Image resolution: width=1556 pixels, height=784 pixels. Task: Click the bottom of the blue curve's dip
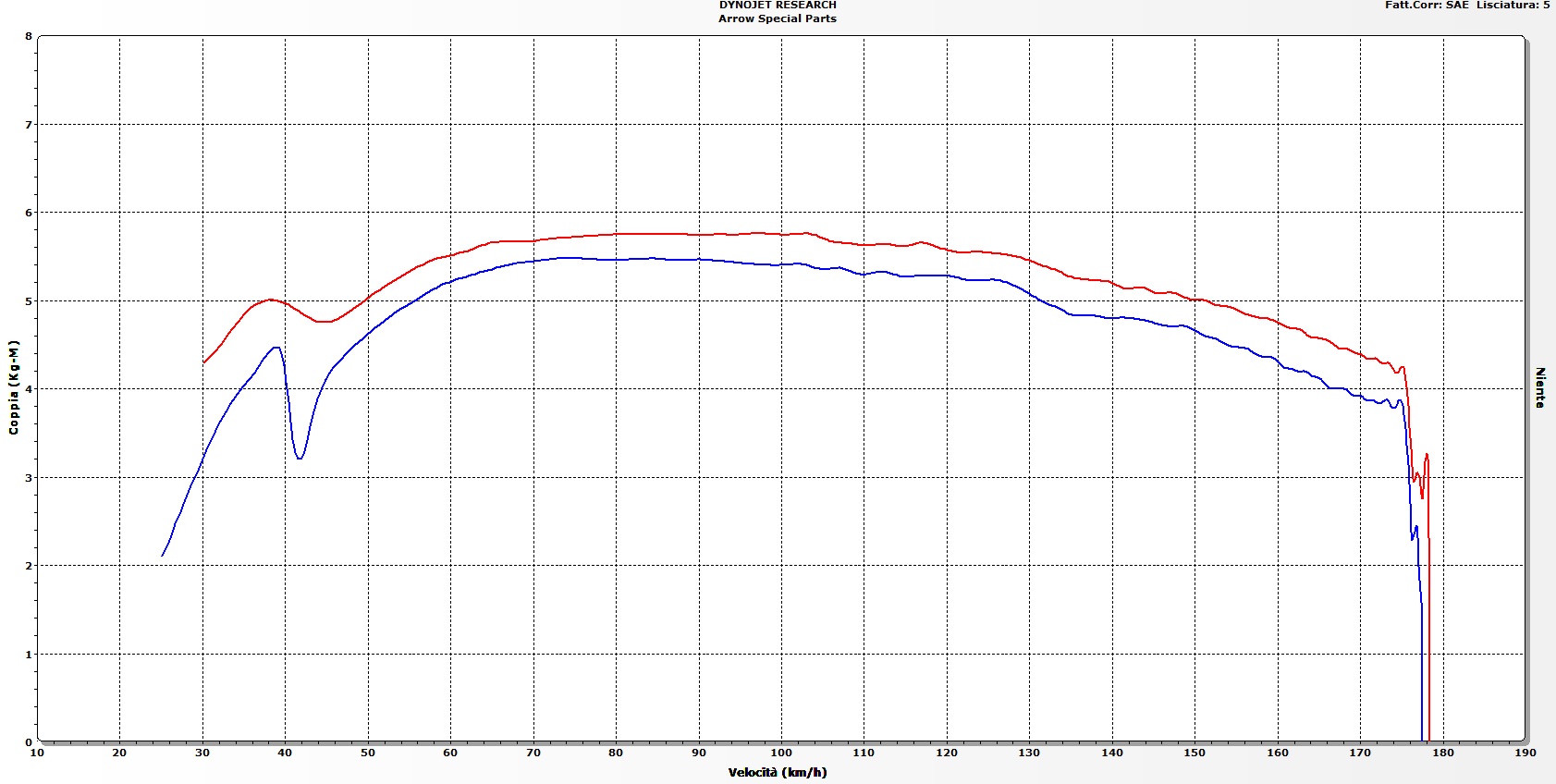[x=299, y=458]
